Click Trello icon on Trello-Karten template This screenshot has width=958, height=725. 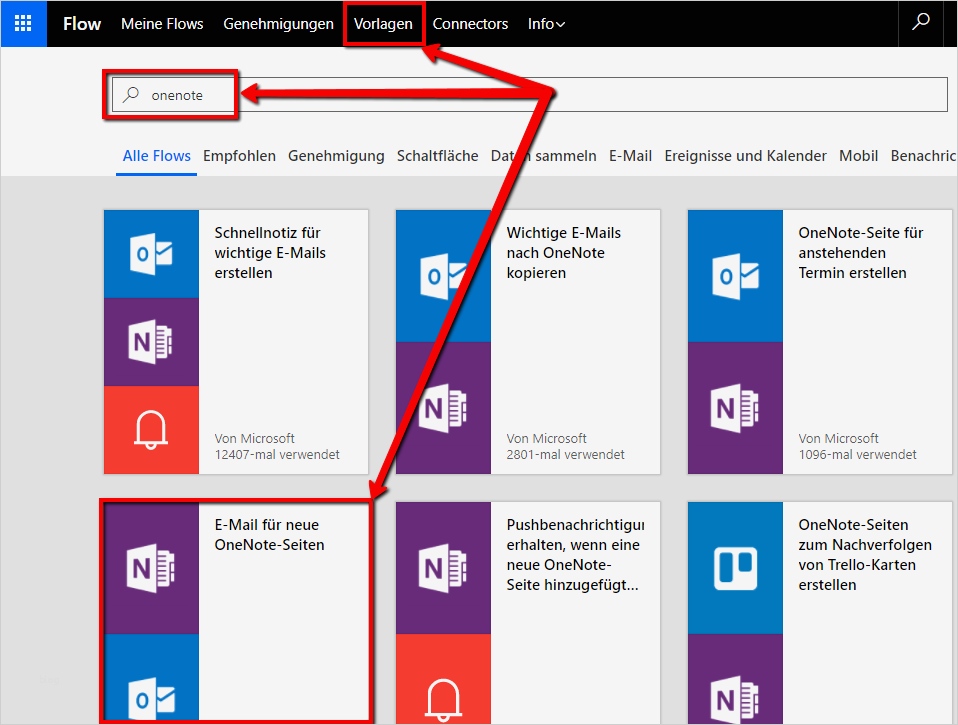click(x=735, y=567)
